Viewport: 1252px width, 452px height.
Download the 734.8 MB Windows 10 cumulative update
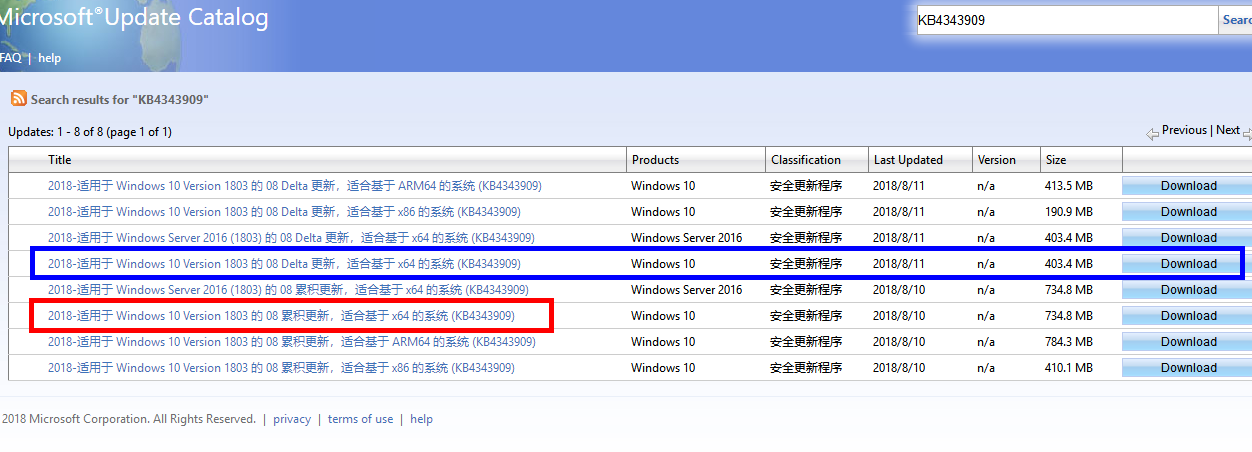[x=1187, y=316]
